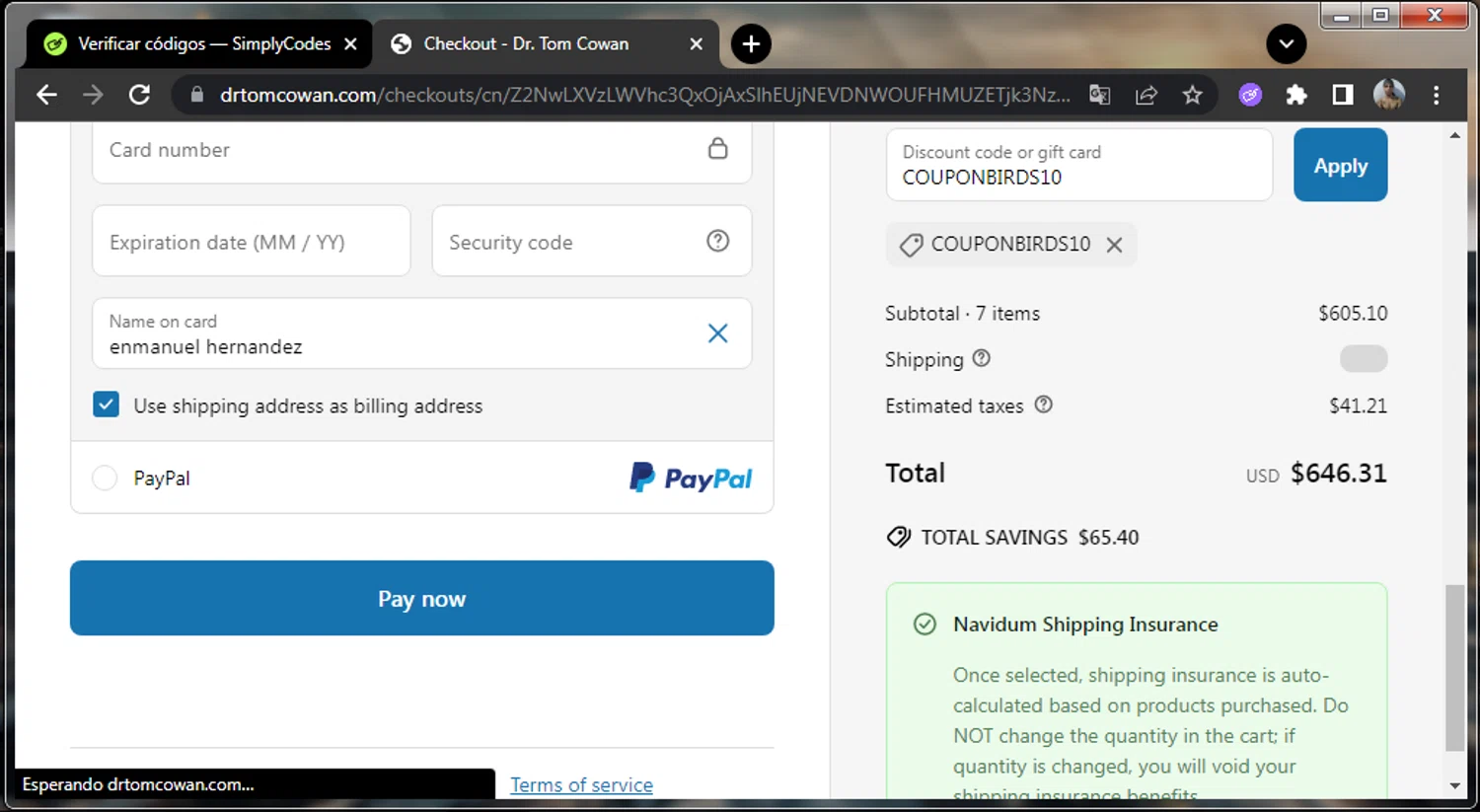
Task: Open the purple SimplyCodes extension icon
Action: pyautogui.click(x=1250, y=95)
